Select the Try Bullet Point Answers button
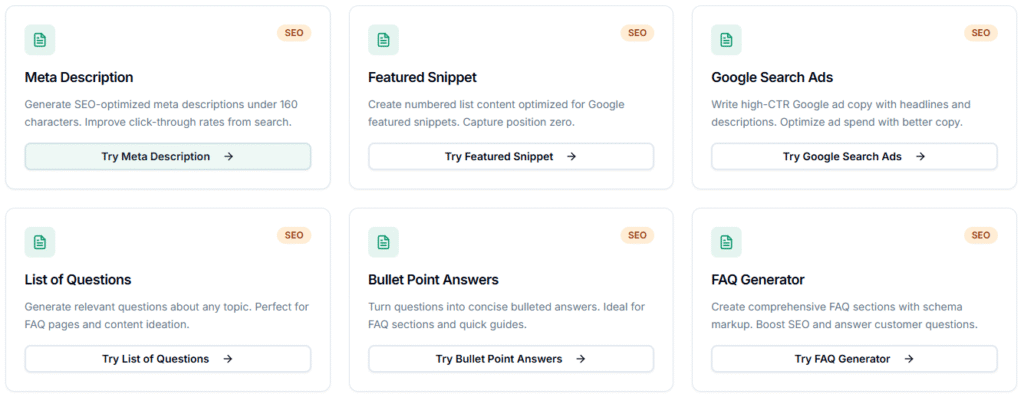The height and width of the screenshot is (404, 1024). (511, 359)
